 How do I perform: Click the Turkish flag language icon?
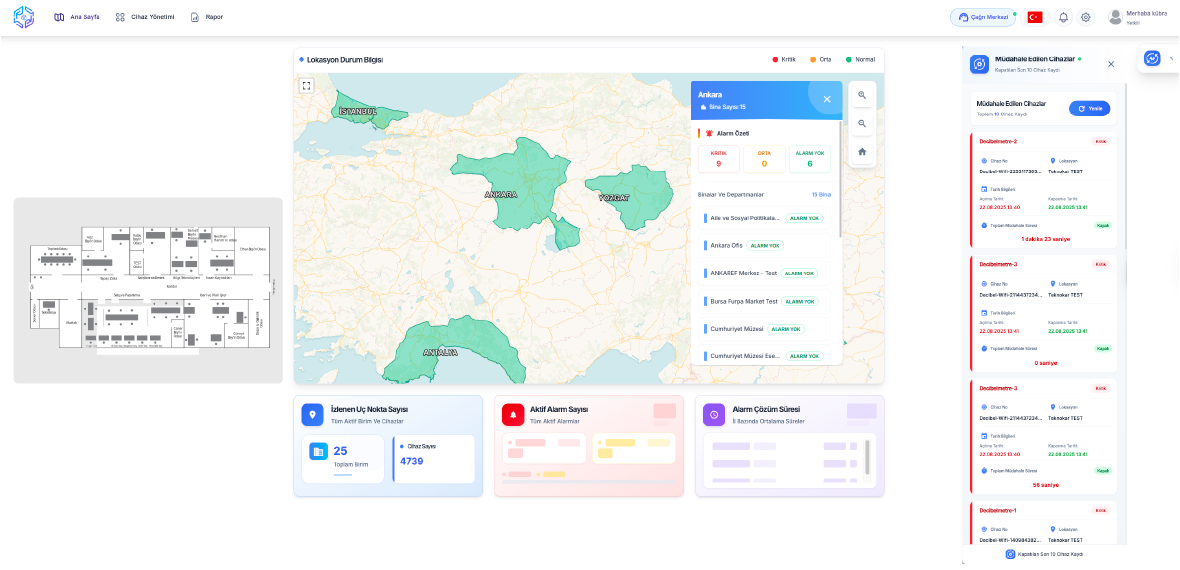click(1035, 17)
